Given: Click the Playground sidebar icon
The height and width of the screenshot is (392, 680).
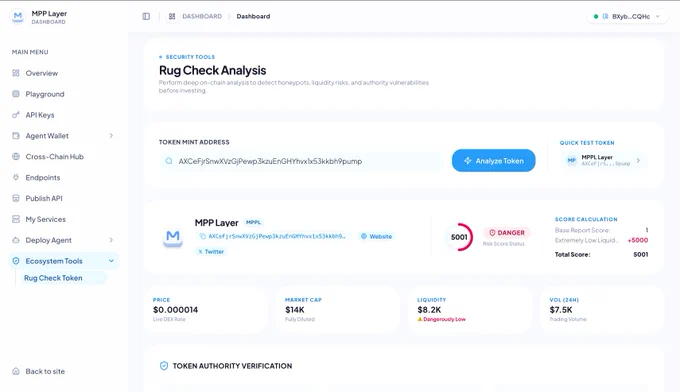Looking at the screenshot, I should point(16,94).
